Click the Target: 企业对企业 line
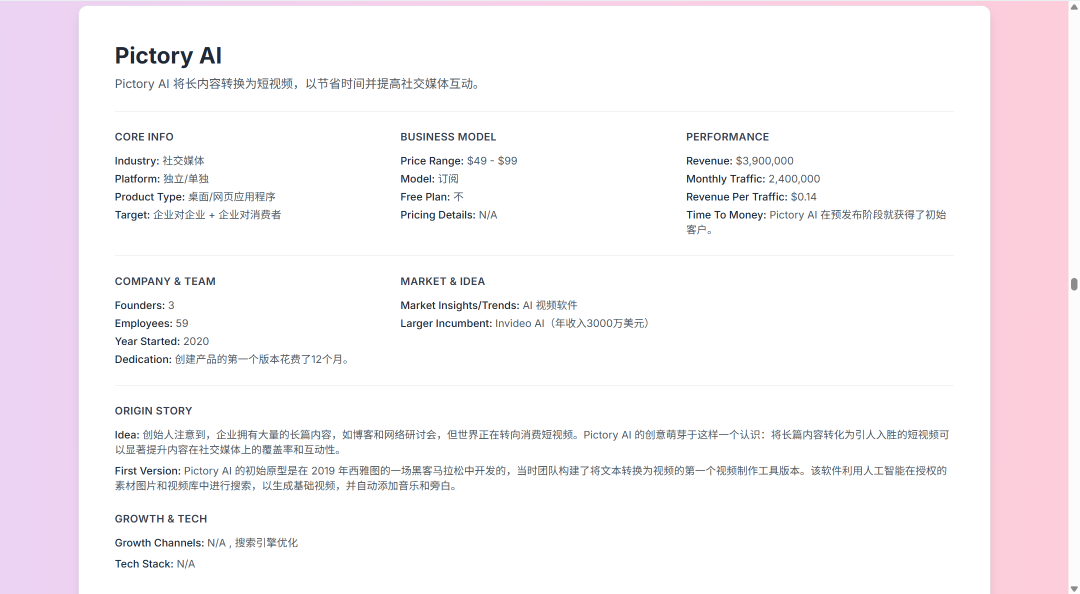This screenshot has width=1080, height=594. click(198, 214)
